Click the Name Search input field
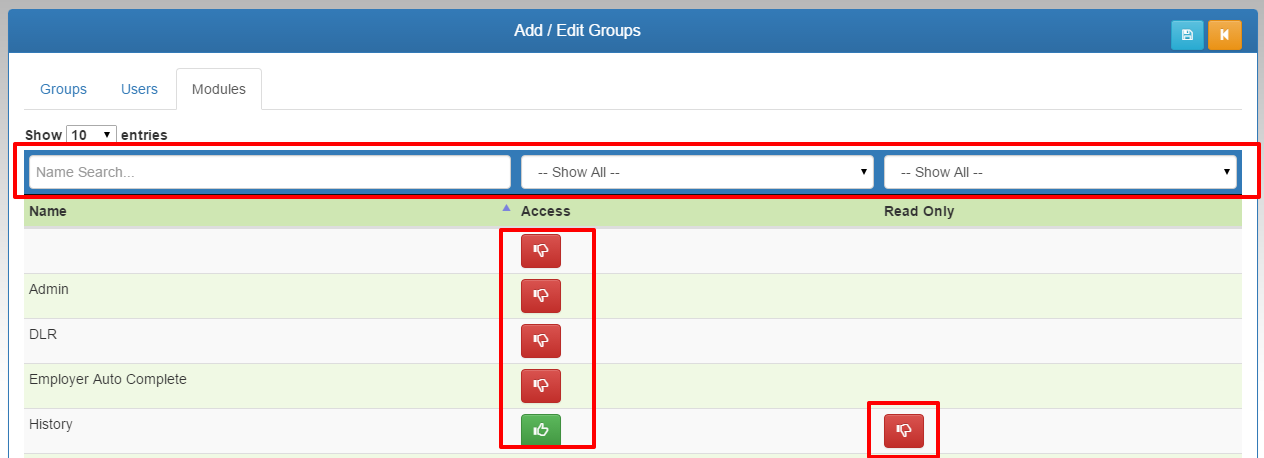Image resolution: width=1264 pixels, height=458 pixels. point(270,172)
